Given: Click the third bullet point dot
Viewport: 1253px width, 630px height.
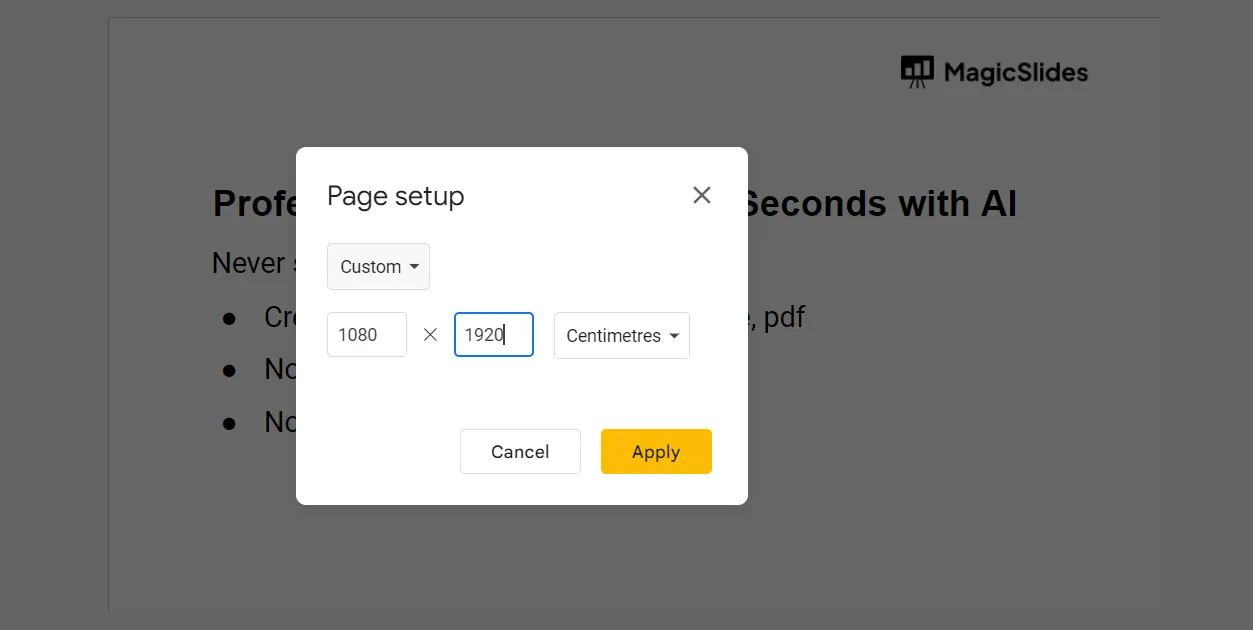Looking at the screenshot, I should [x=229, y=423].
